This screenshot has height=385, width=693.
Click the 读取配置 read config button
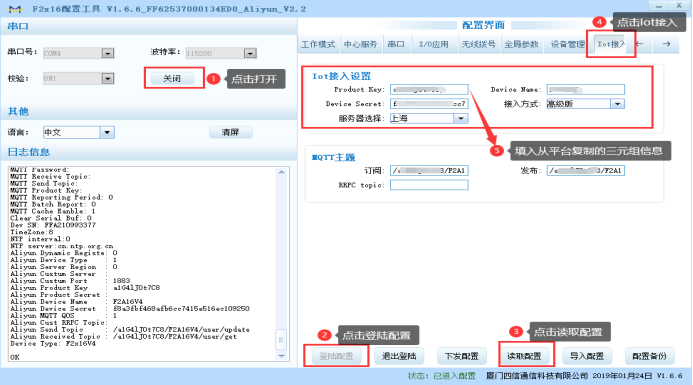point(524,356)
